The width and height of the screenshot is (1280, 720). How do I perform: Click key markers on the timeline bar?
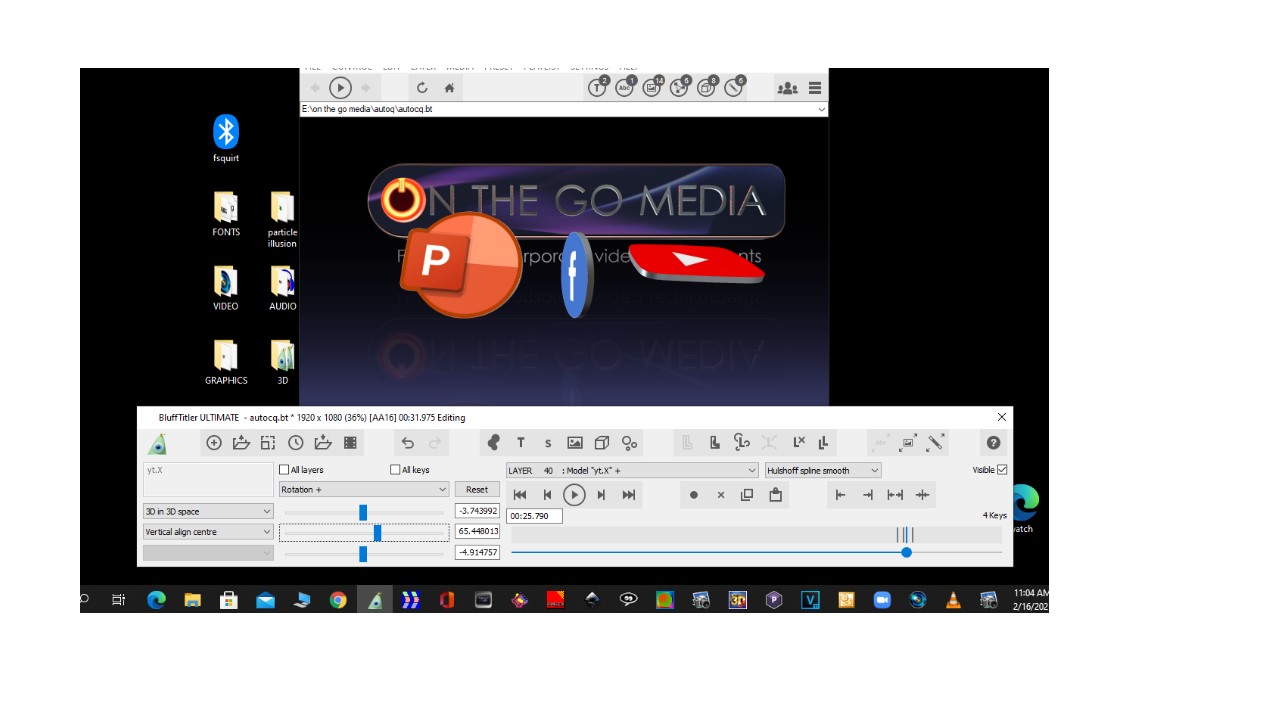tap(905, 535)
